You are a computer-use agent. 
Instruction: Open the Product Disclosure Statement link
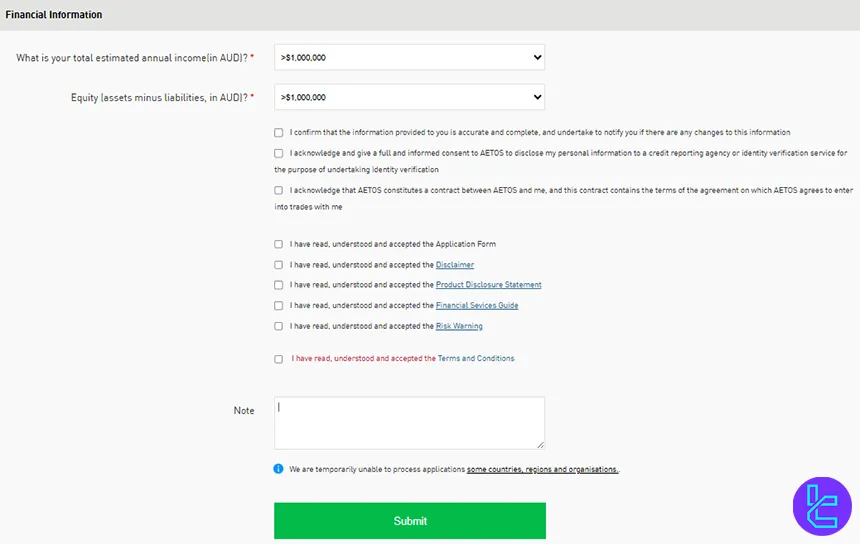[x=488, y=285]
